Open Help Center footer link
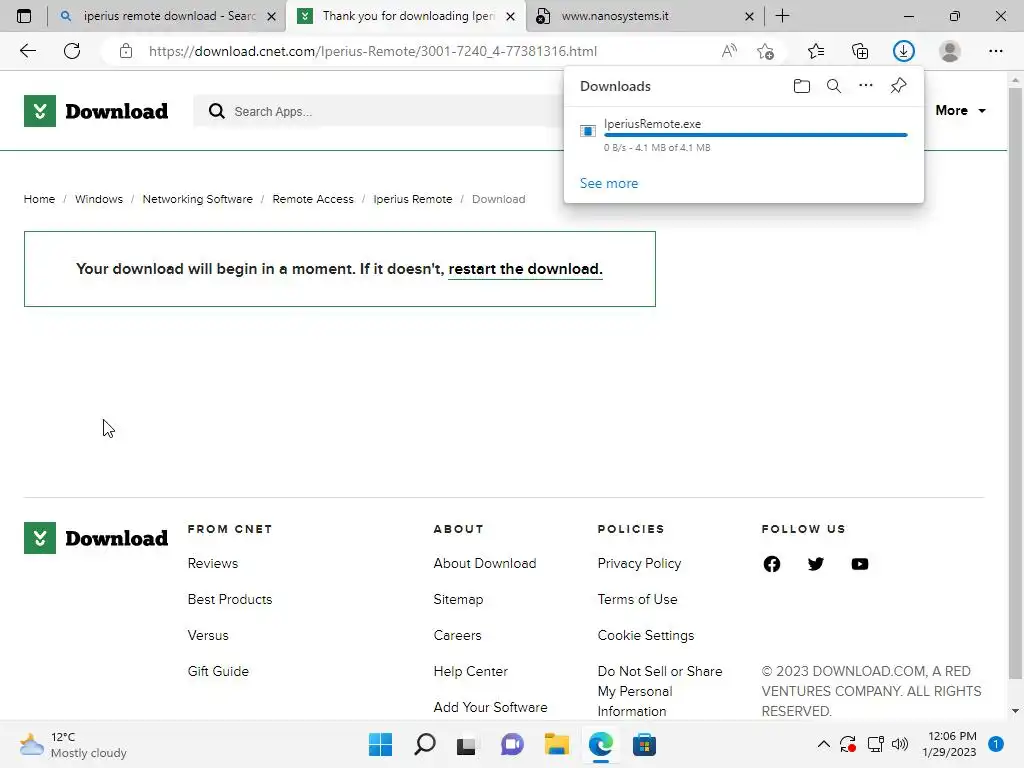The image size is (1024, 768). tap(470, 671)
